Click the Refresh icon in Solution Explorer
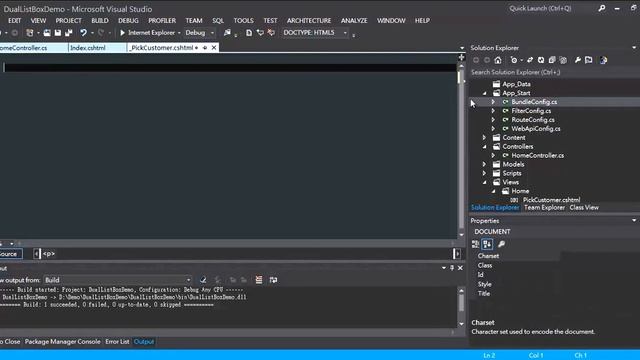Viewport: 640px width, 360px height. coord(541,60)
